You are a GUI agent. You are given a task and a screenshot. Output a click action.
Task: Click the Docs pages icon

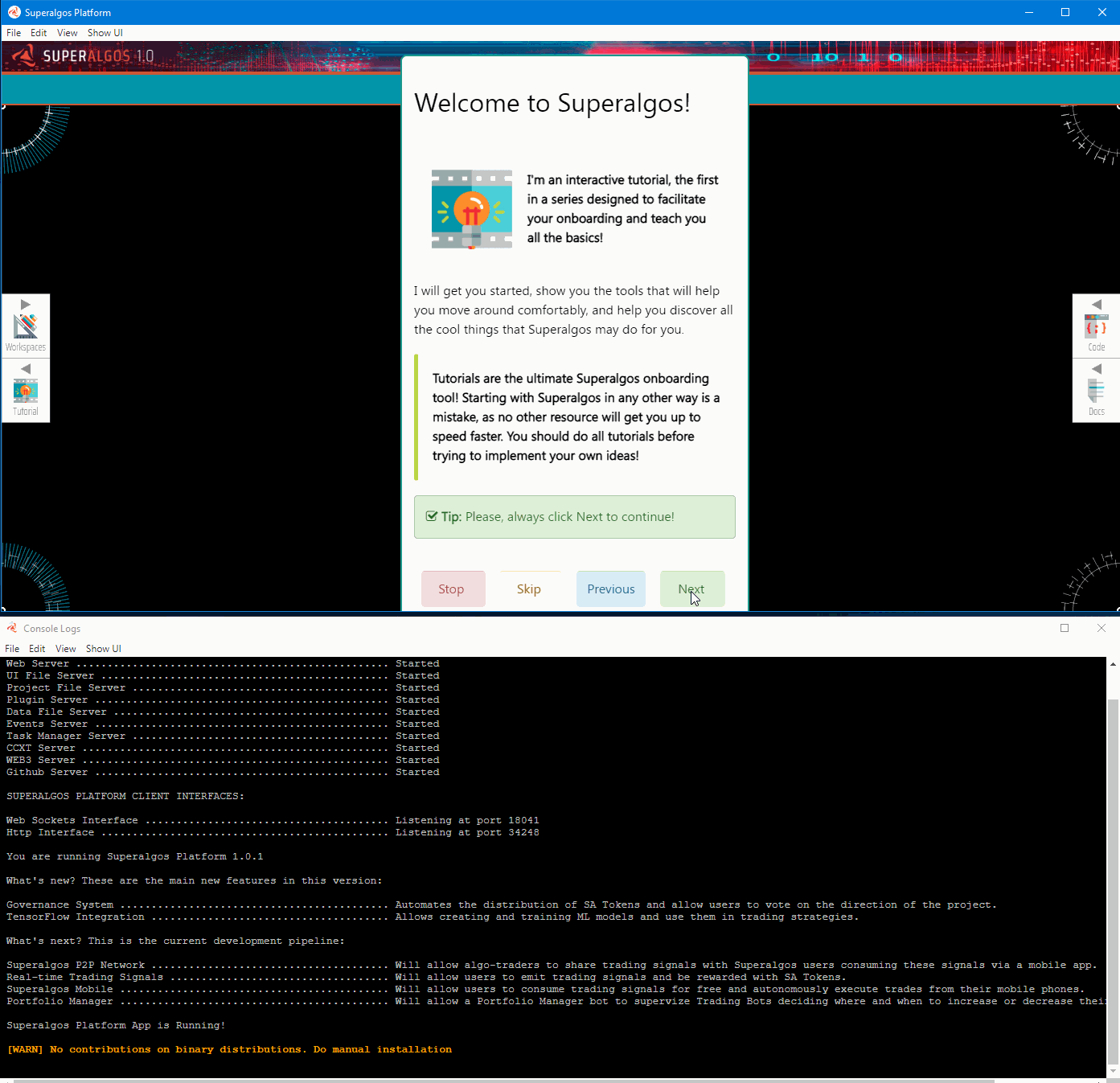coord(1097,391)
